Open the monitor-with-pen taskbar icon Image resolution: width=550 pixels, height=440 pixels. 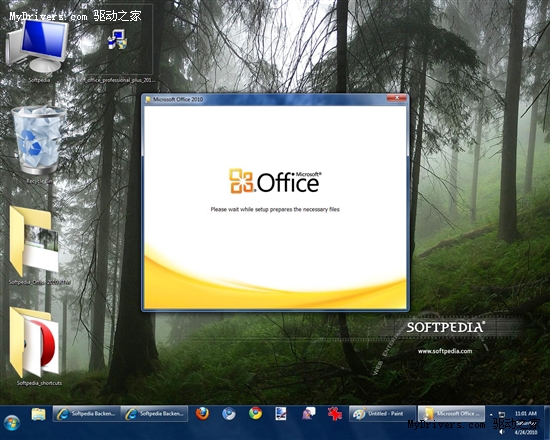click(281, 414)
